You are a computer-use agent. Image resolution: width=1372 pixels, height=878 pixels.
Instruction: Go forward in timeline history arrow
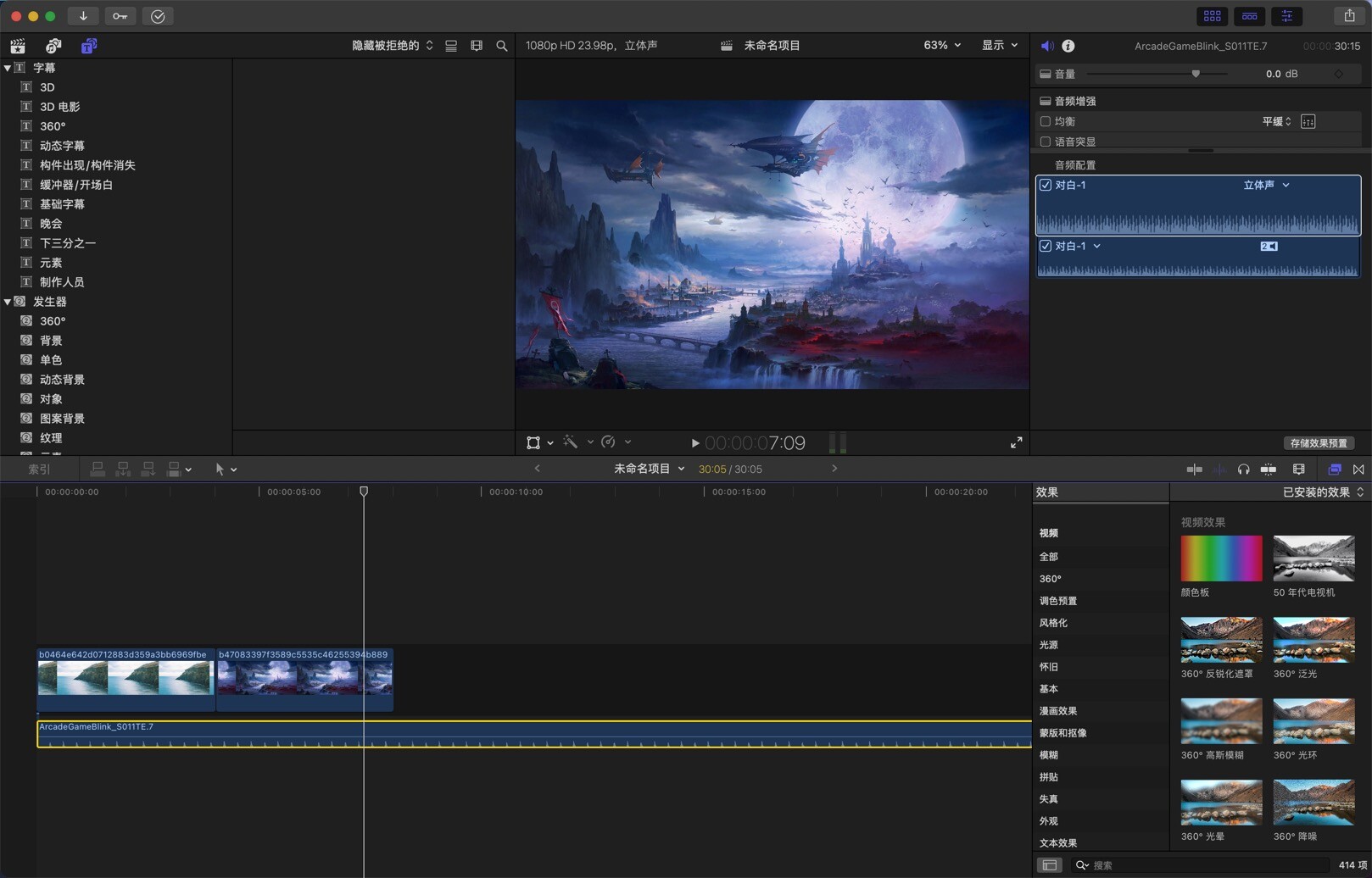click(x=834, y=469)
